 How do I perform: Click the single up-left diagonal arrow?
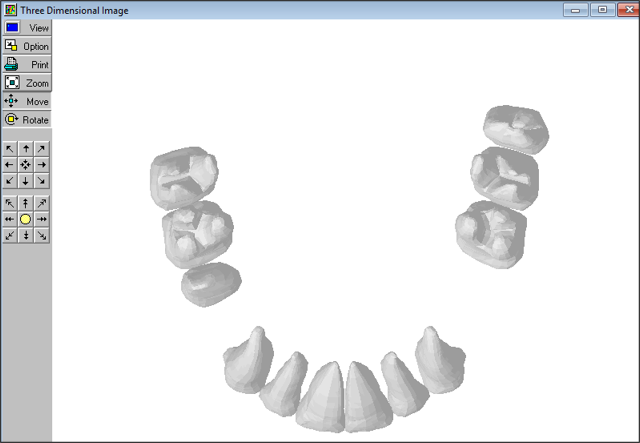10,148
